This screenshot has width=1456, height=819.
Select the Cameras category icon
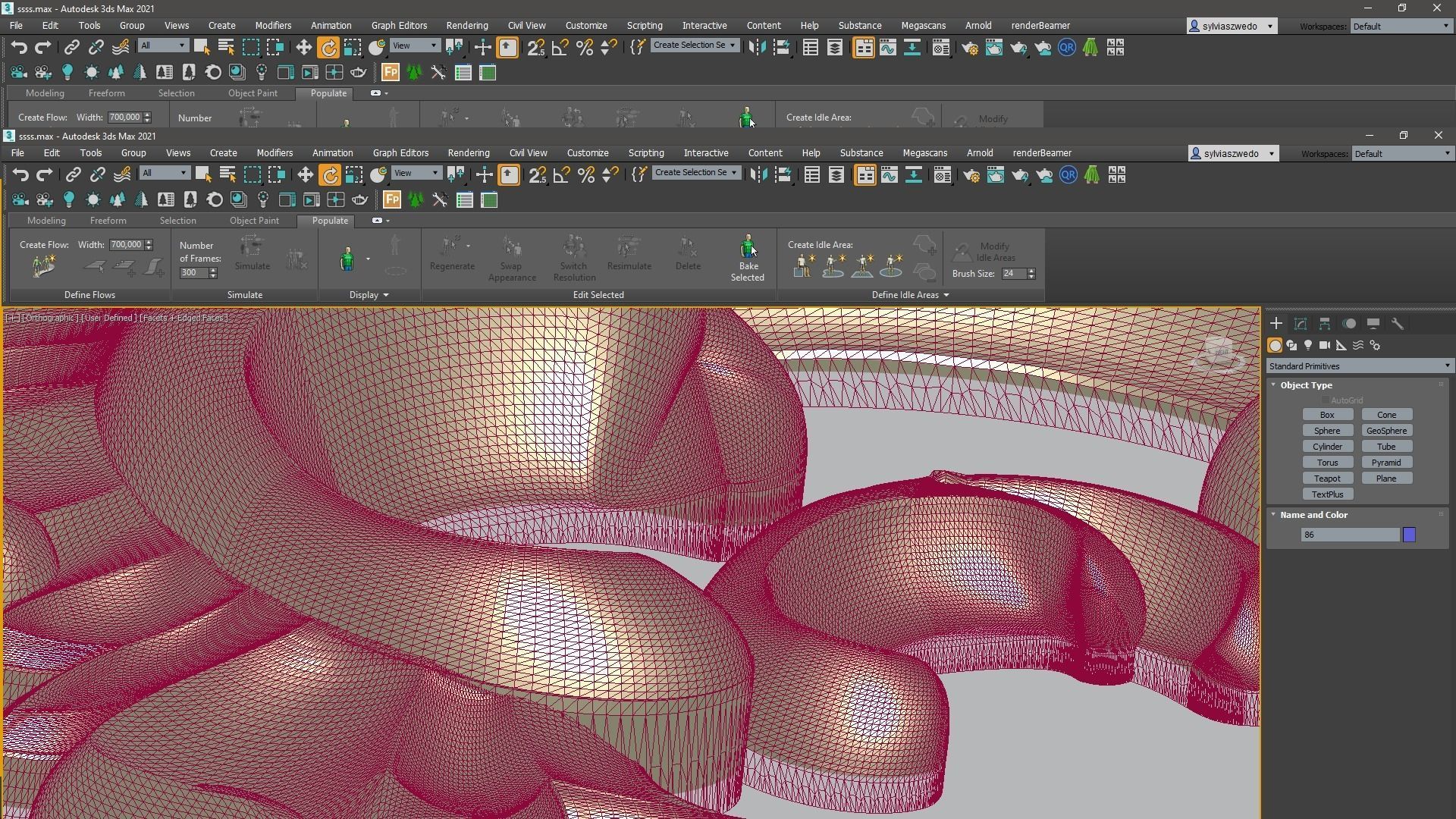pyautogui.click(x=1325, y=346)
